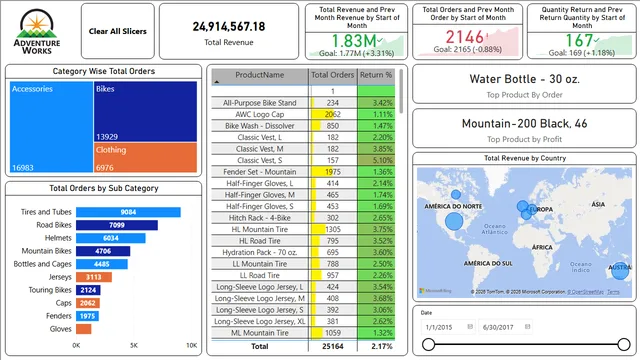Select the Accessories tile in treemap
640x360 pixels.
[51, 127]
